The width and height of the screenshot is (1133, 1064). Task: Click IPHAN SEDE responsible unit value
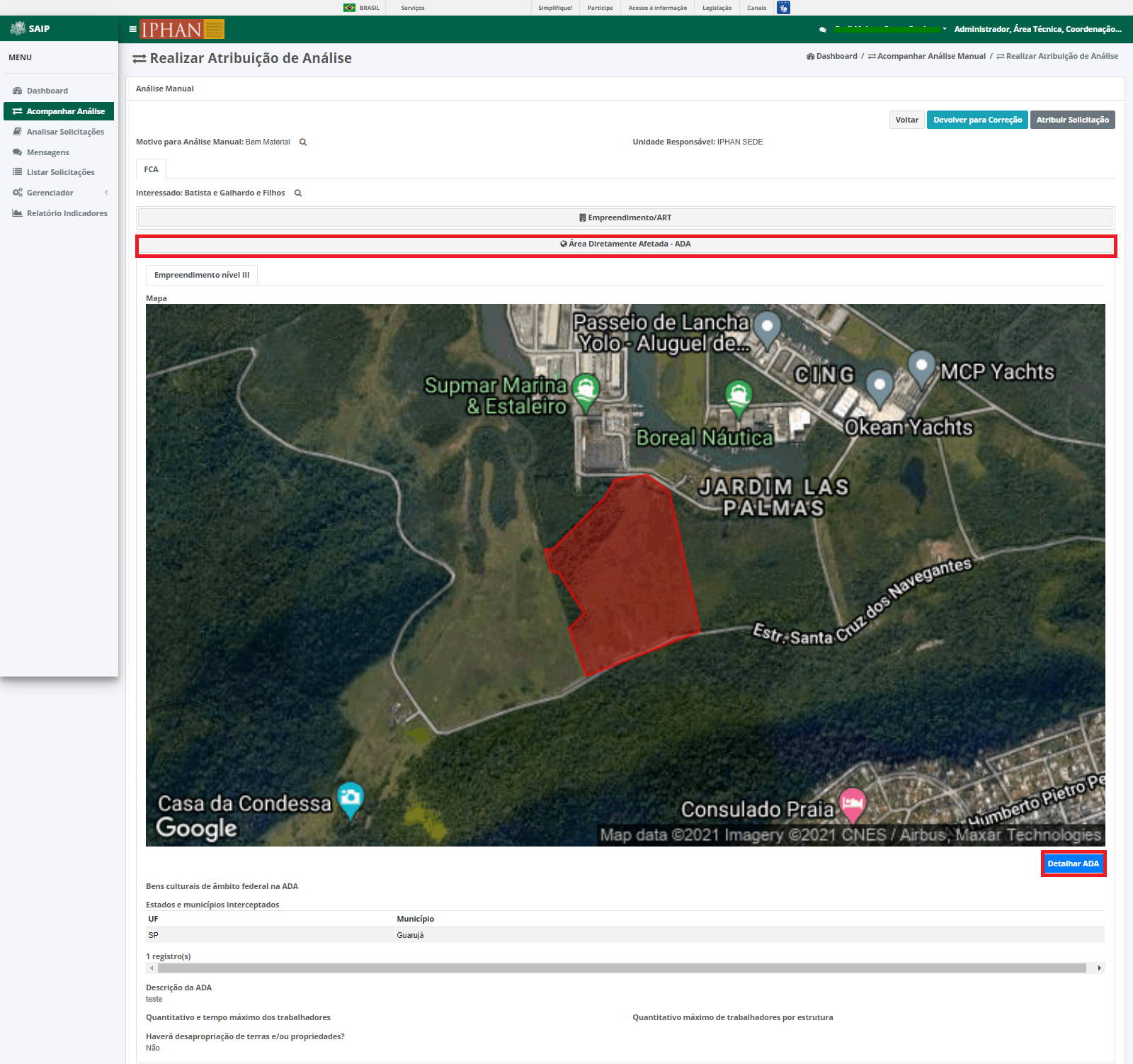tap(740, 142)
